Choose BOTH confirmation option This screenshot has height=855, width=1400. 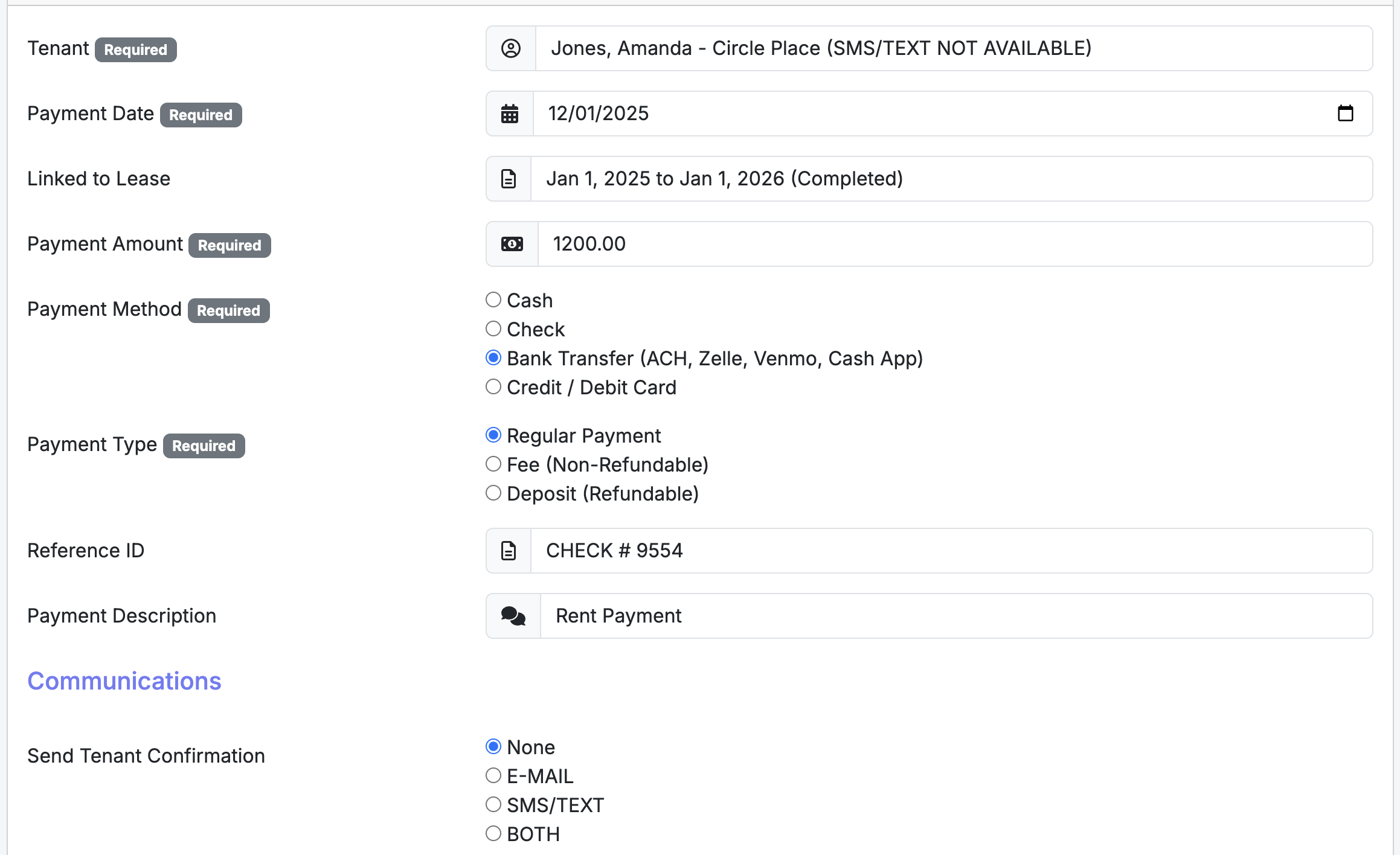(x=493, y=834)
